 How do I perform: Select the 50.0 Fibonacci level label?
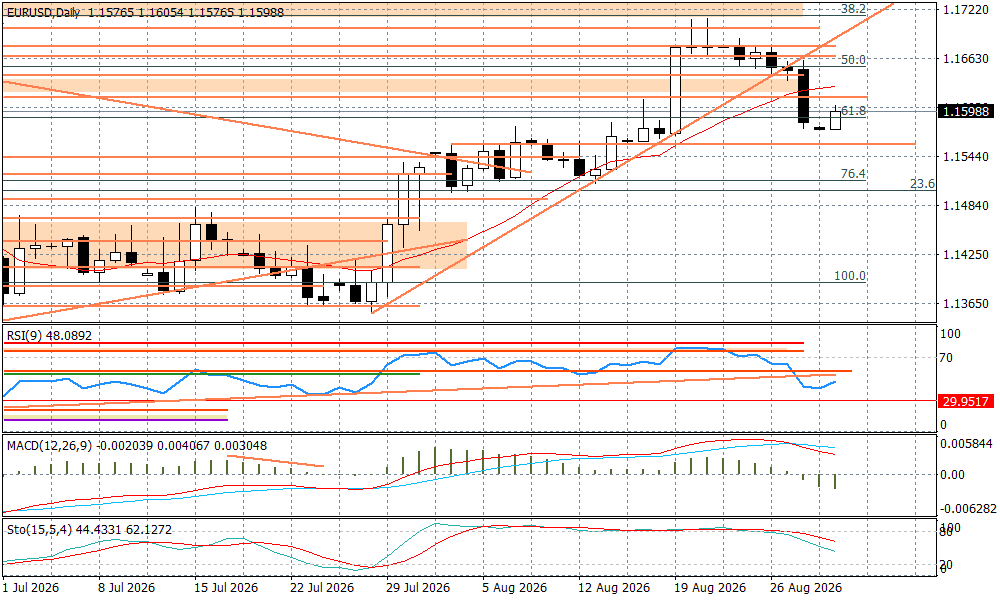(853, 59)
